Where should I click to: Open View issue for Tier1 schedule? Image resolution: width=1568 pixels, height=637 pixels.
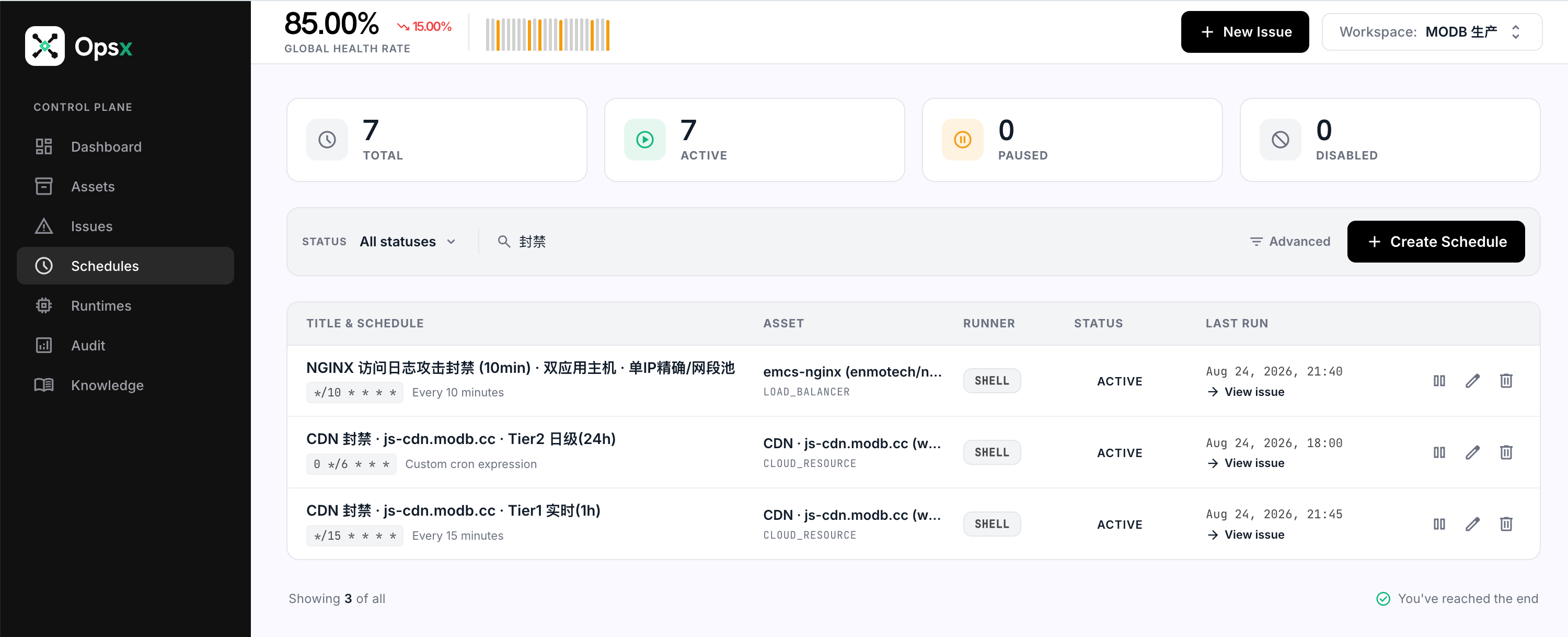click(x=1246, y=534)
